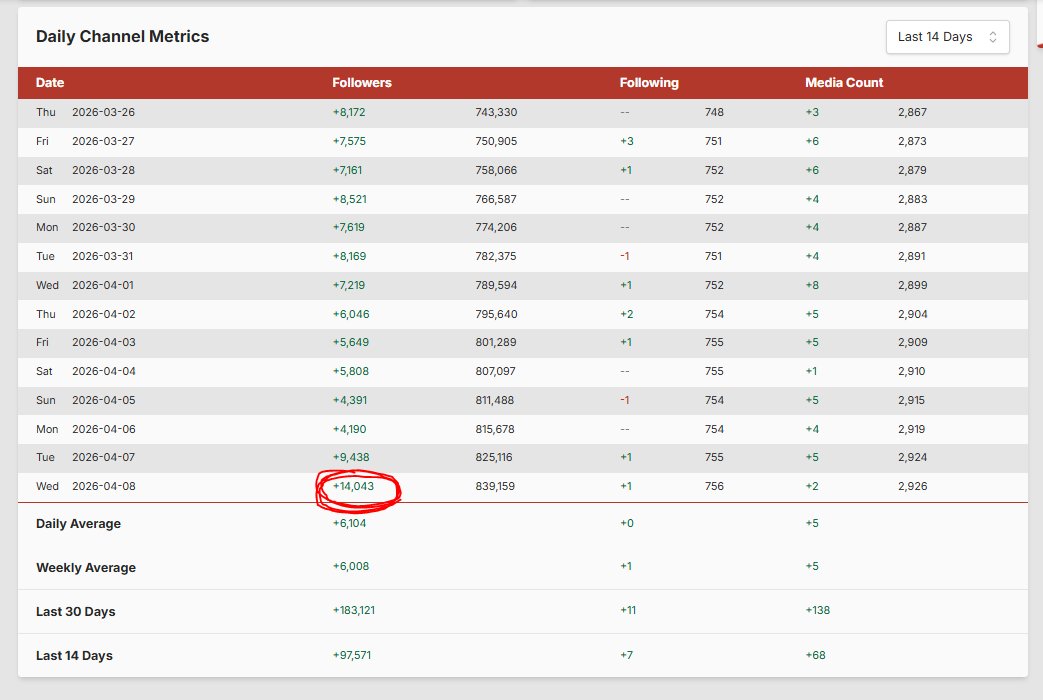Screen dimensions: 1043x700
Task: Click the Followers column header
Action: pyautogui.click(x=362, y=83)
